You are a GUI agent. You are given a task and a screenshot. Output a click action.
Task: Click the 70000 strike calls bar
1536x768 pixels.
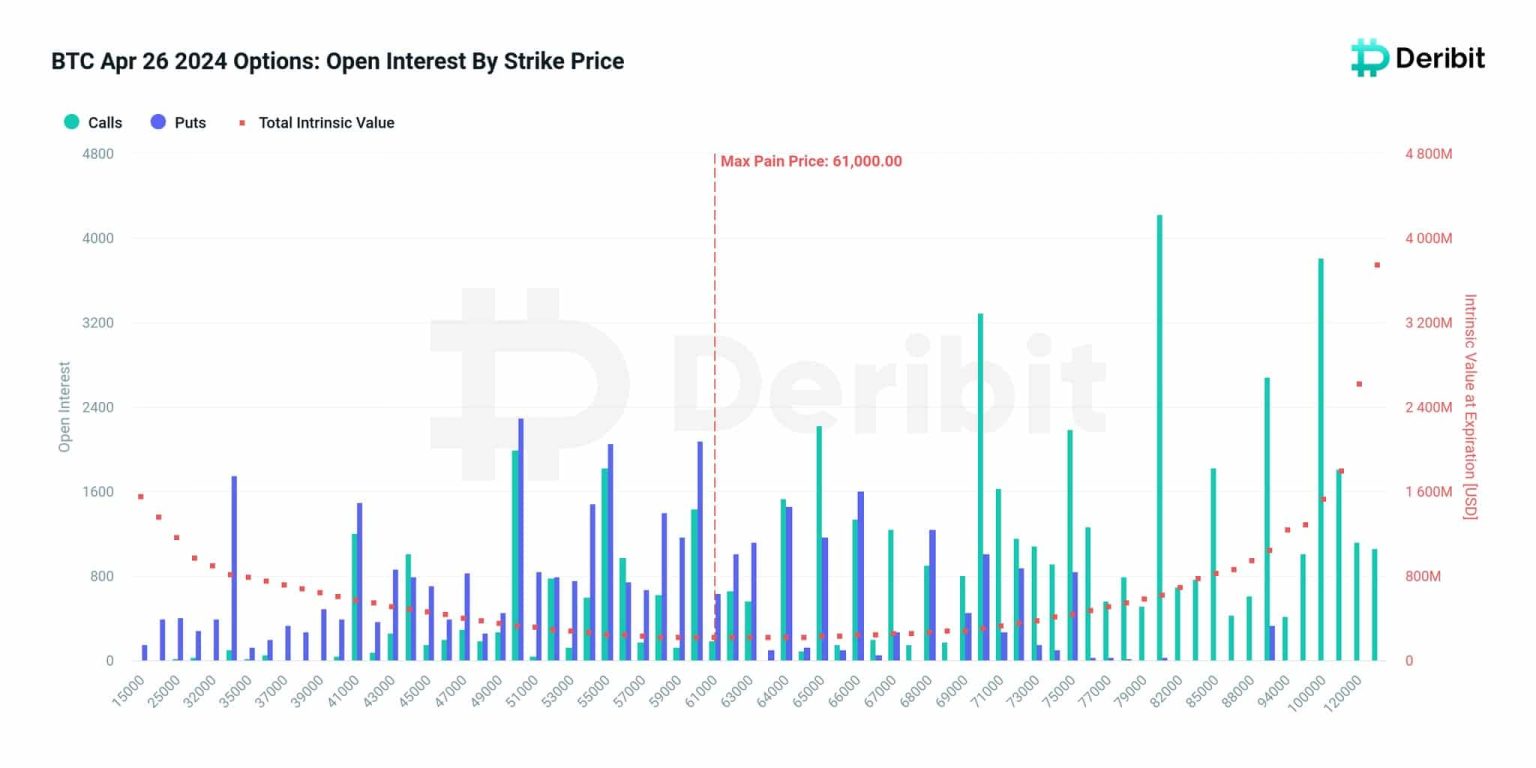(980, 487)
